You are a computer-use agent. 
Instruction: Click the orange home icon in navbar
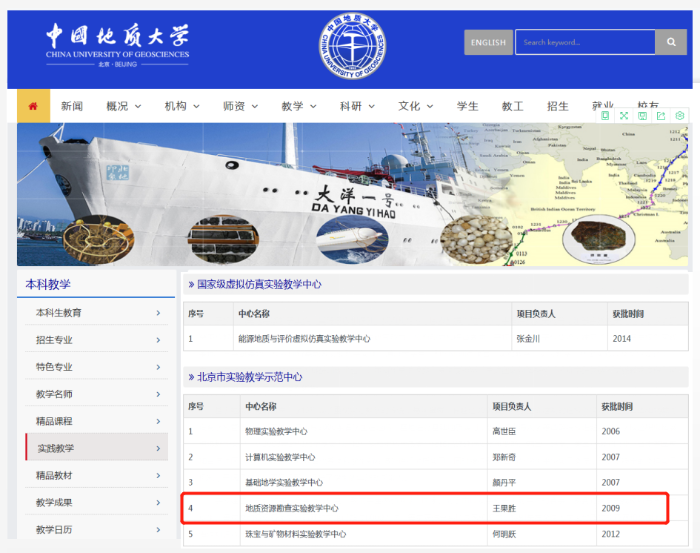point(33,106)
